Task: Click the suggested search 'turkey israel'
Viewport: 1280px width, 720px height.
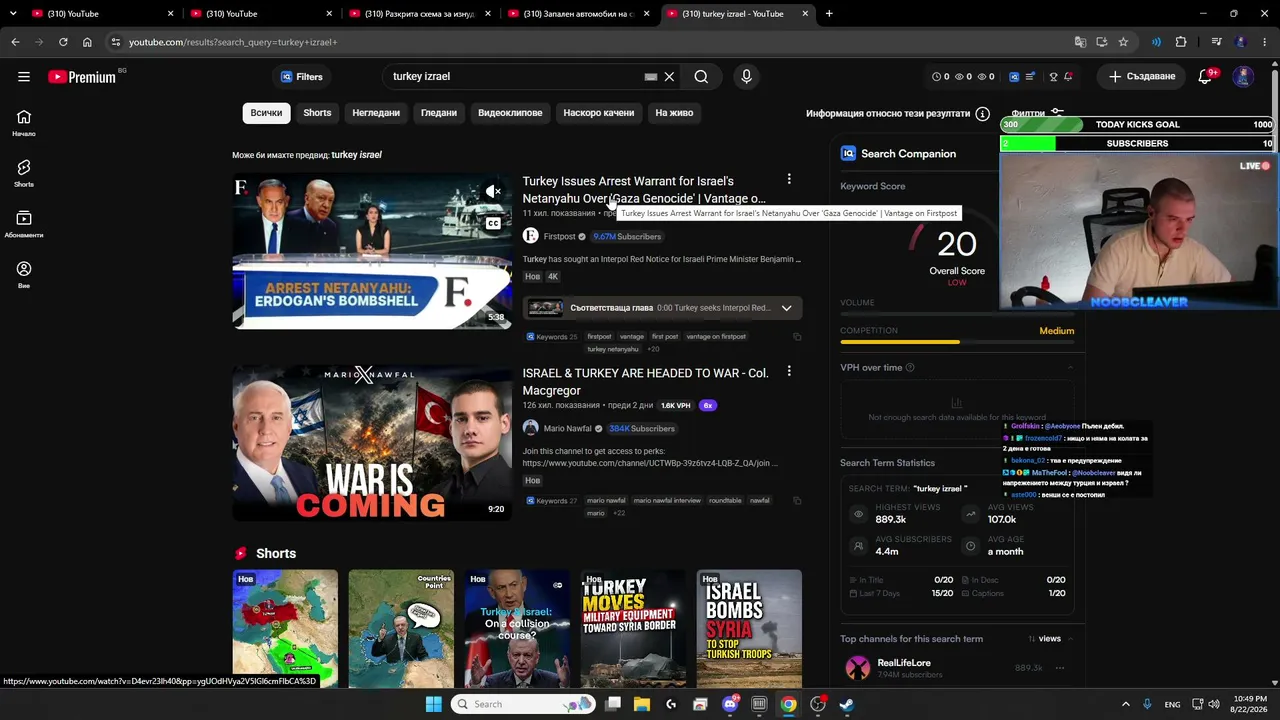Action: point(357,155)
